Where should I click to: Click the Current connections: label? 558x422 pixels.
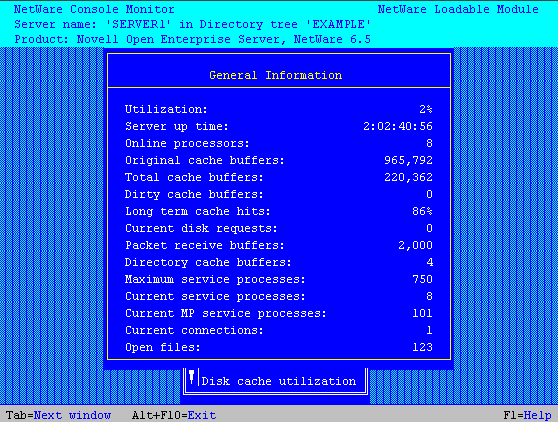pos(194,331)
